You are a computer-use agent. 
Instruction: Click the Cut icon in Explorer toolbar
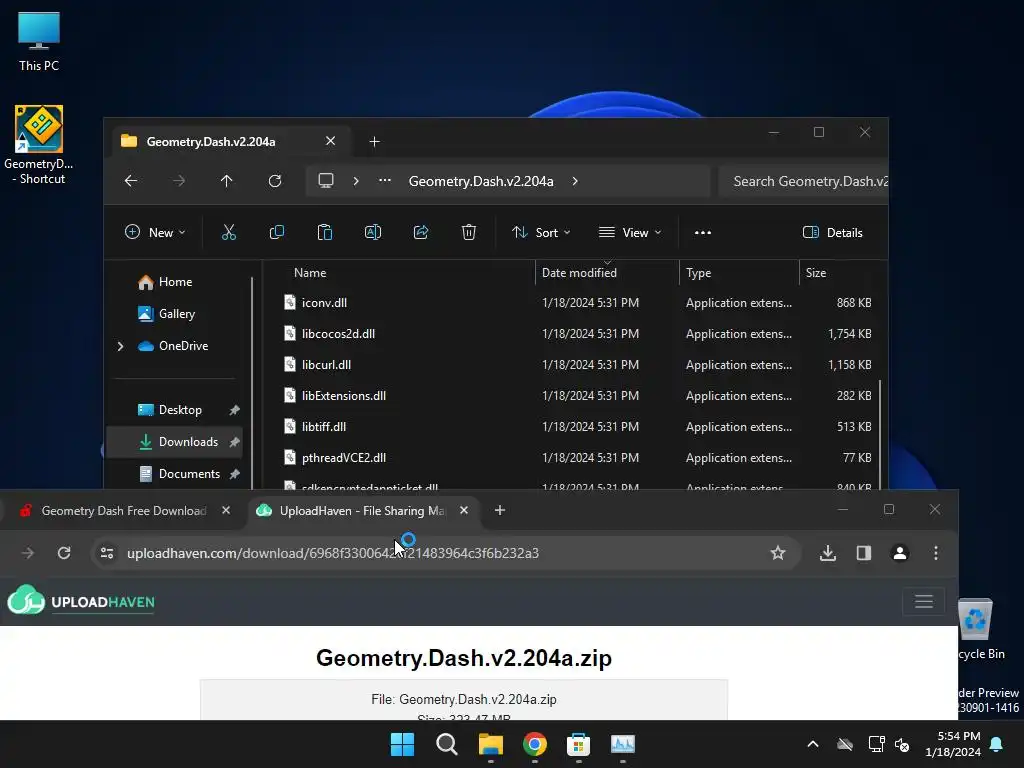coord(229,232)
